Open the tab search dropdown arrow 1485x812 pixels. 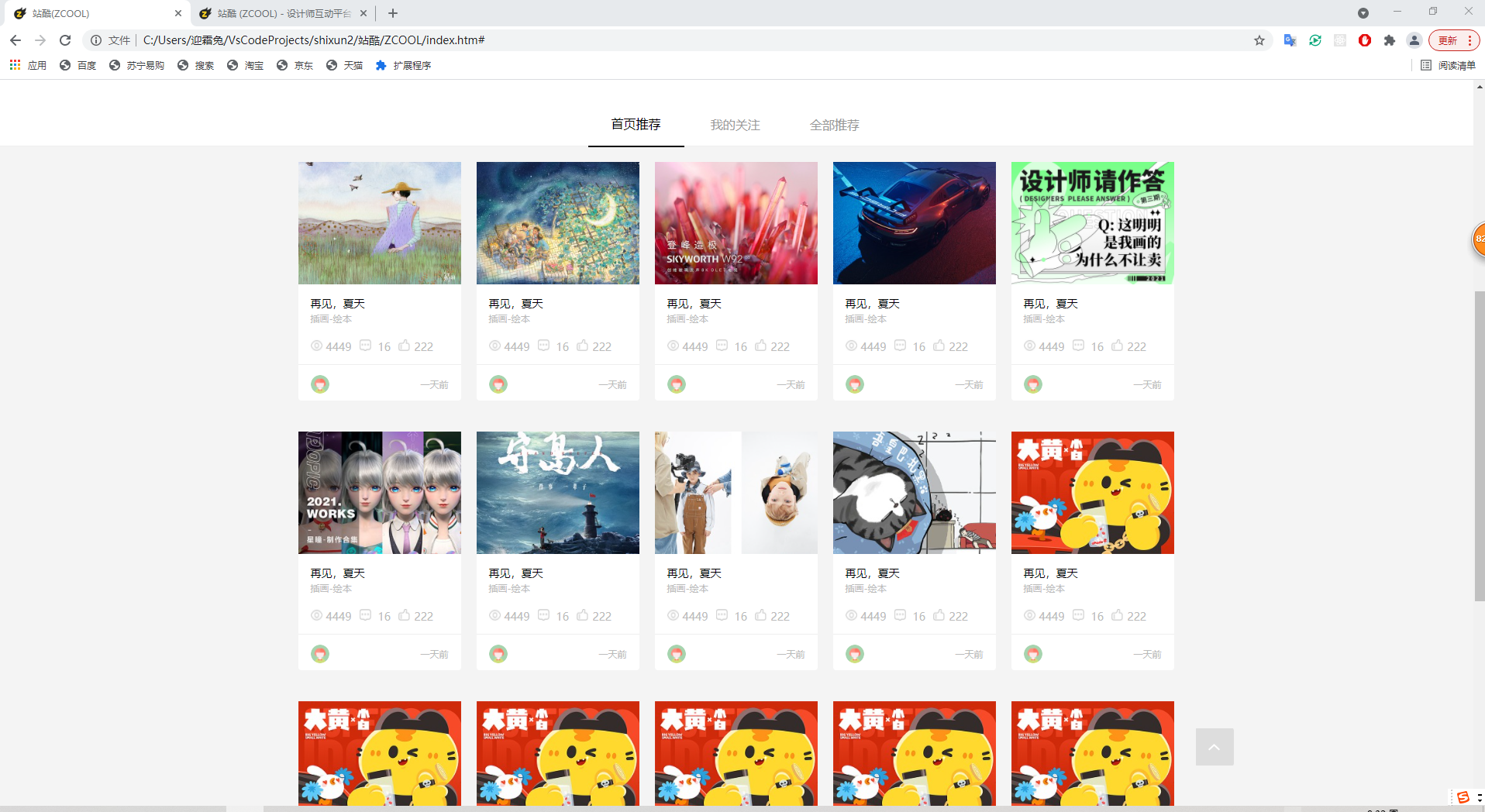[x=1363, y=13]
